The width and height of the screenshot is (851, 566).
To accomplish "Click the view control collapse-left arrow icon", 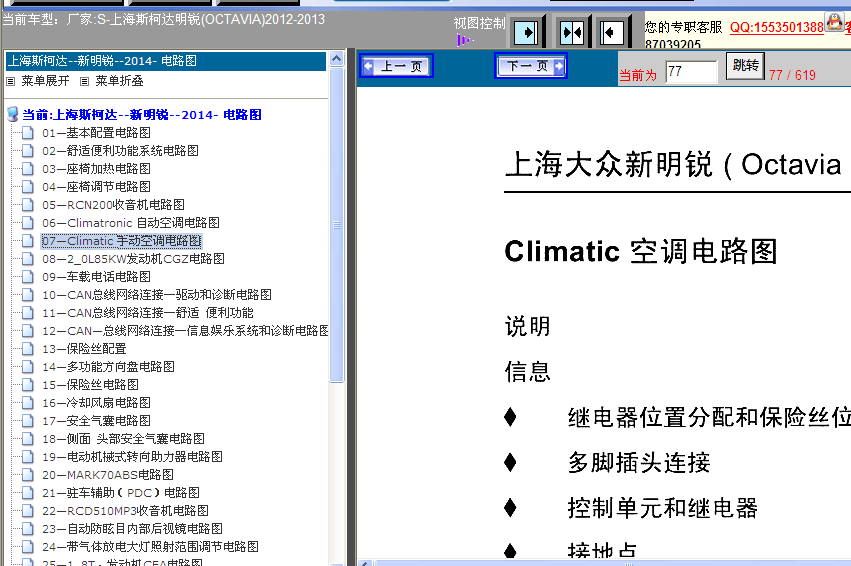I will coord(612,33).
